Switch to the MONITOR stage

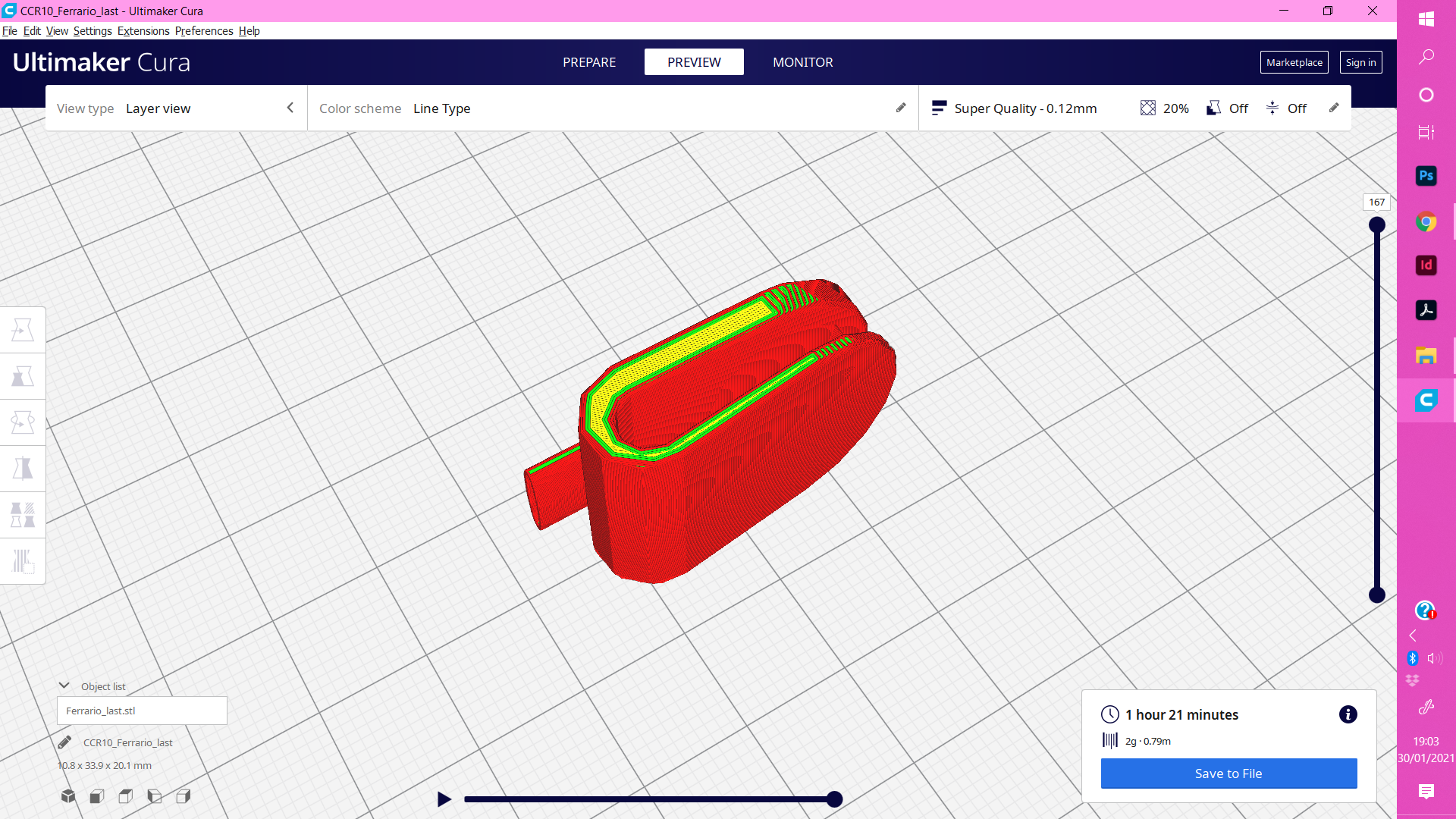[x=803, y=62]
